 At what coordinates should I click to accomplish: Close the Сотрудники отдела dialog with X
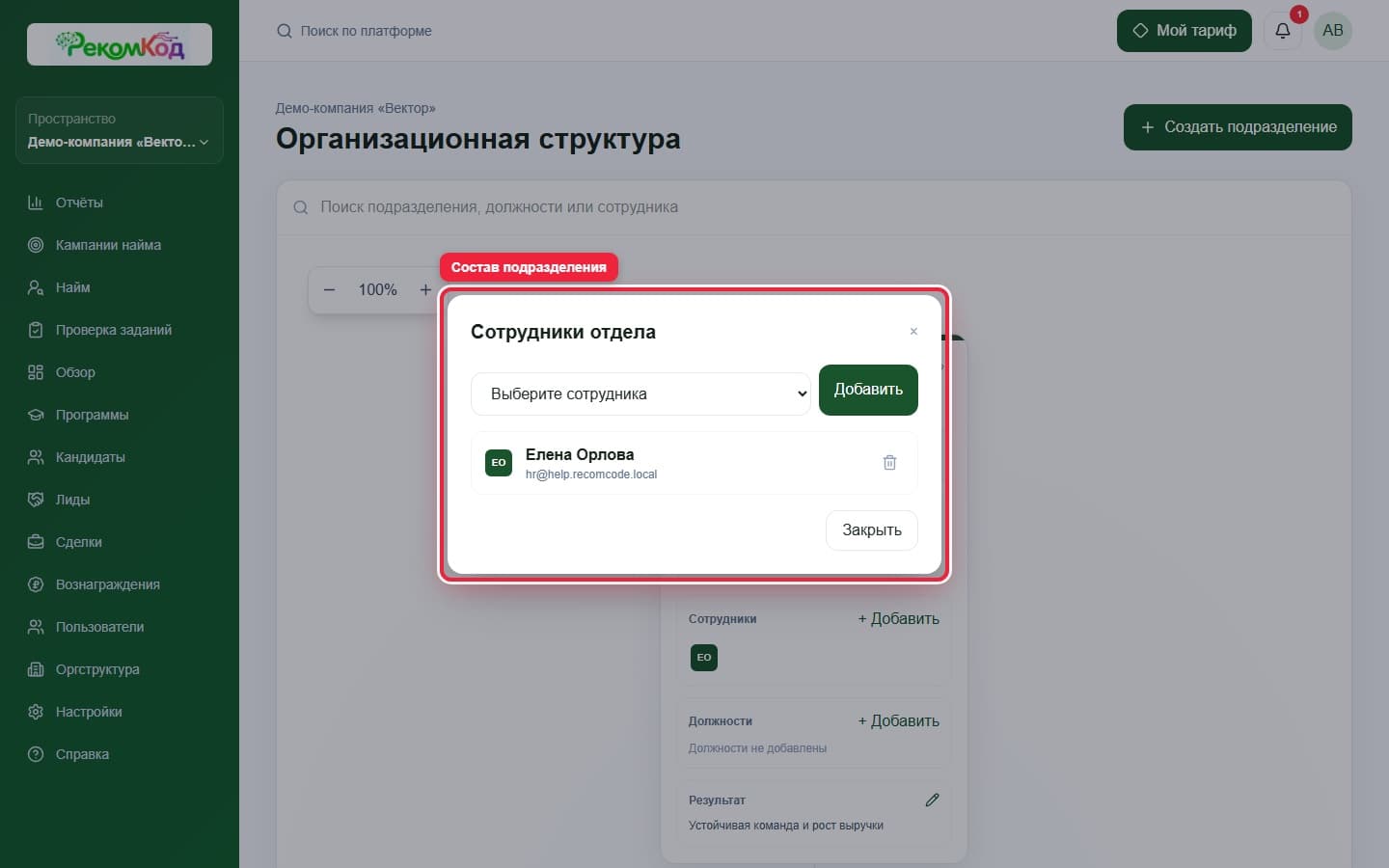pyautogui.click(x=913, y=332)
